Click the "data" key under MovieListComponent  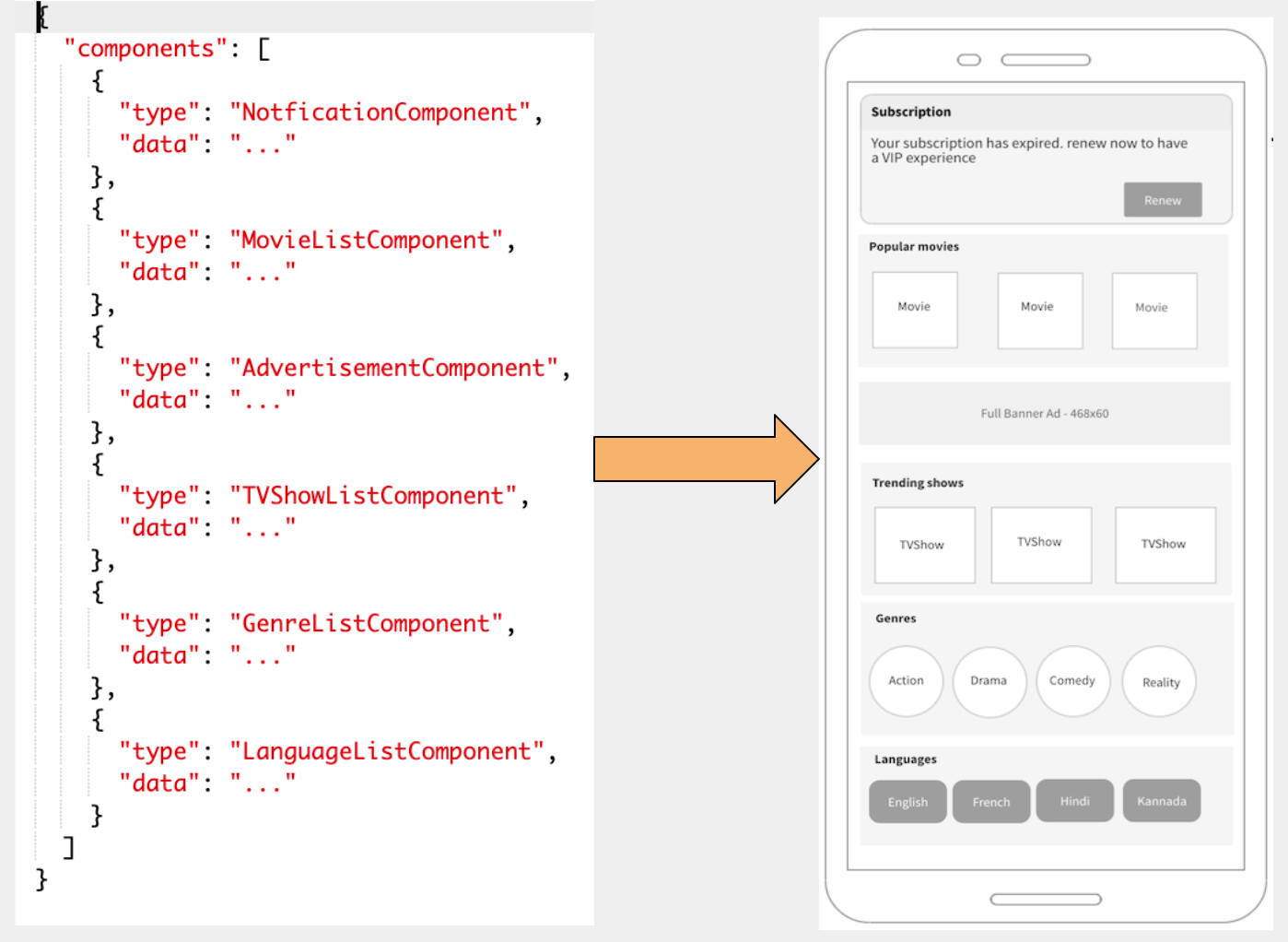[159, 273]
